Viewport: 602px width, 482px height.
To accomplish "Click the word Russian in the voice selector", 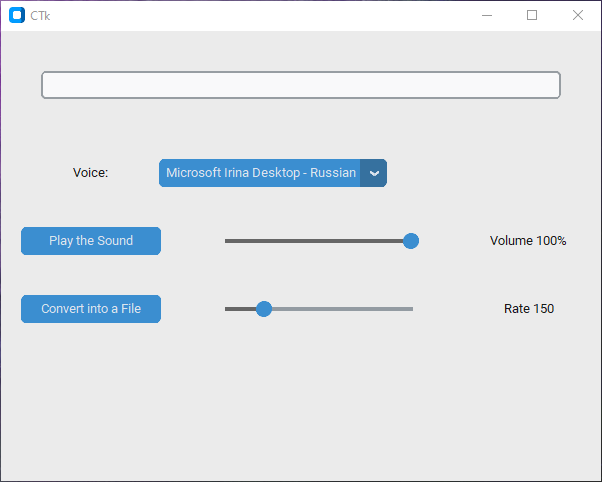I will (333, 173).
